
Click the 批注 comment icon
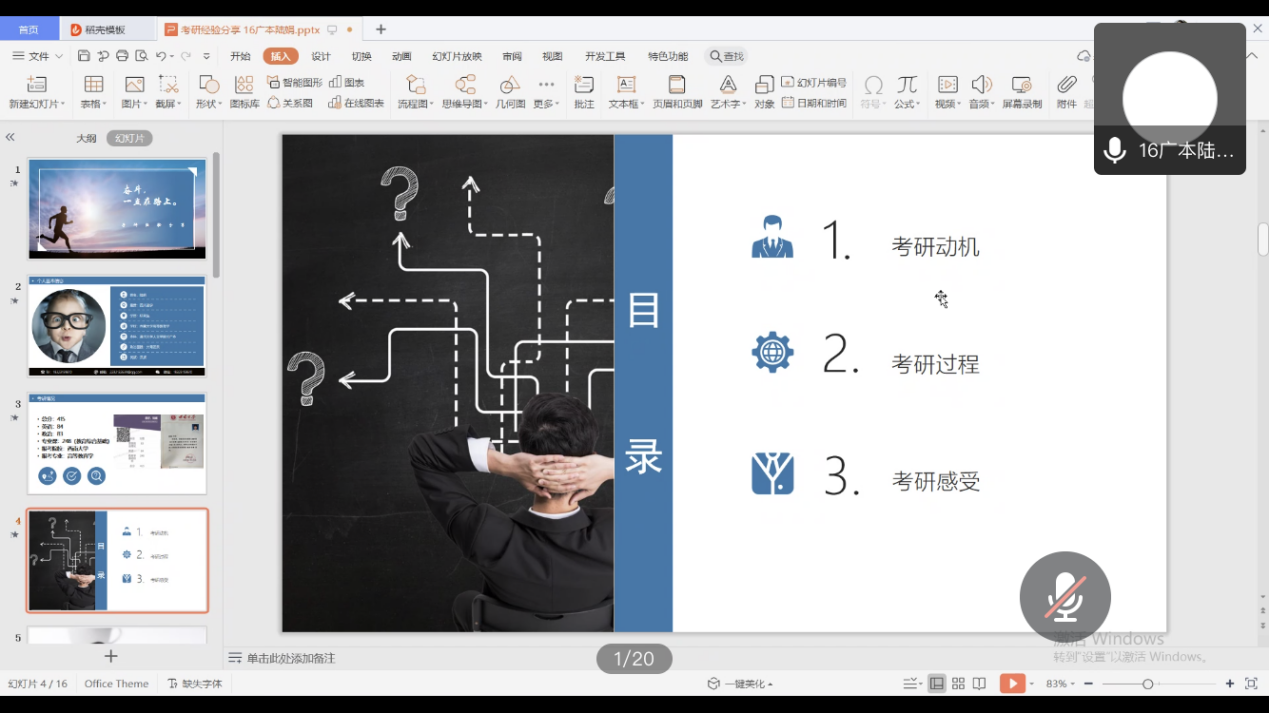(x=584, y=92)
